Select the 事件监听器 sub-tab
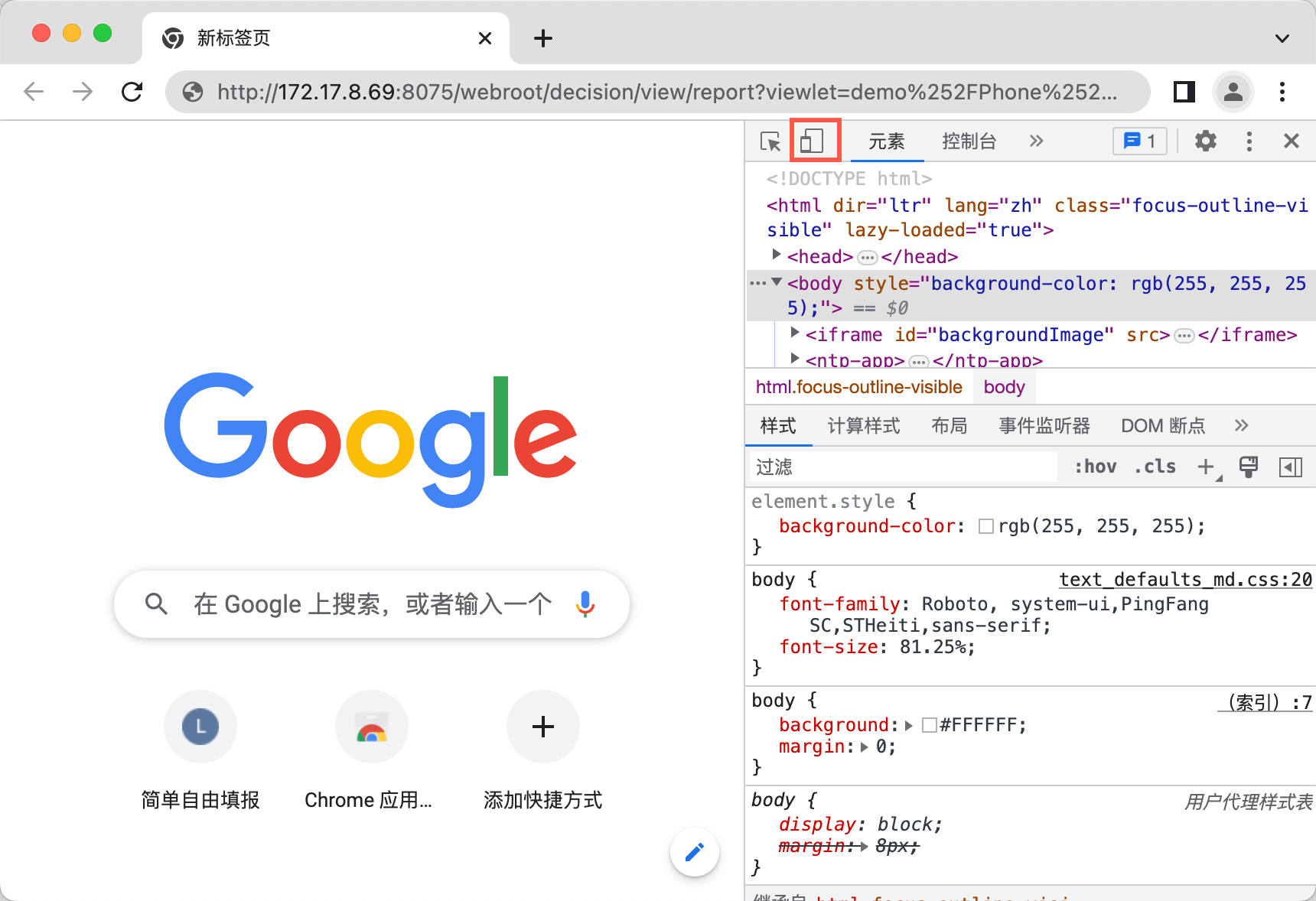1316x901 pixels. [x=1044, y=425]
